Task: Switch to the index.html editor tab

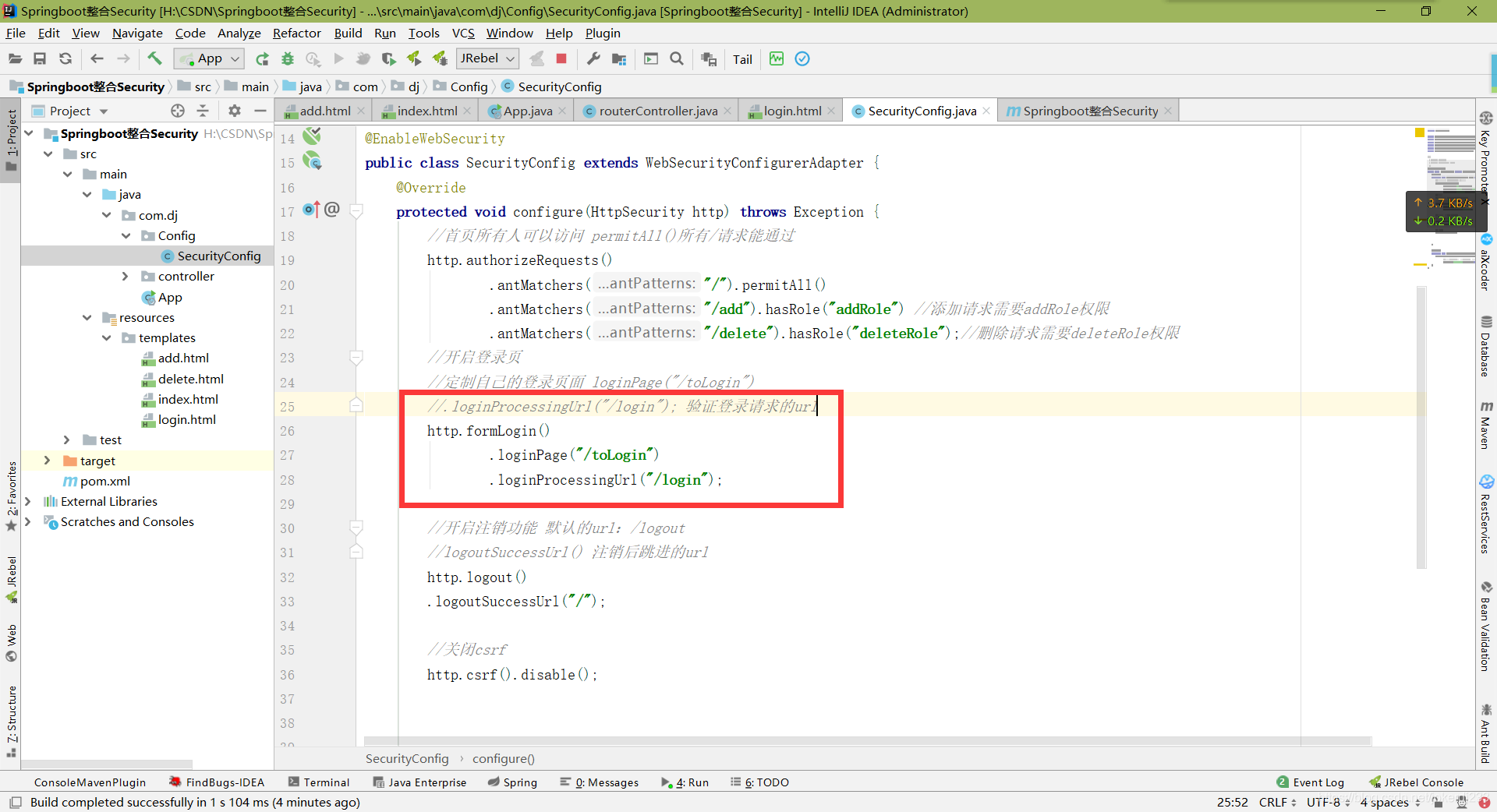Action: [x=426, y=111]
